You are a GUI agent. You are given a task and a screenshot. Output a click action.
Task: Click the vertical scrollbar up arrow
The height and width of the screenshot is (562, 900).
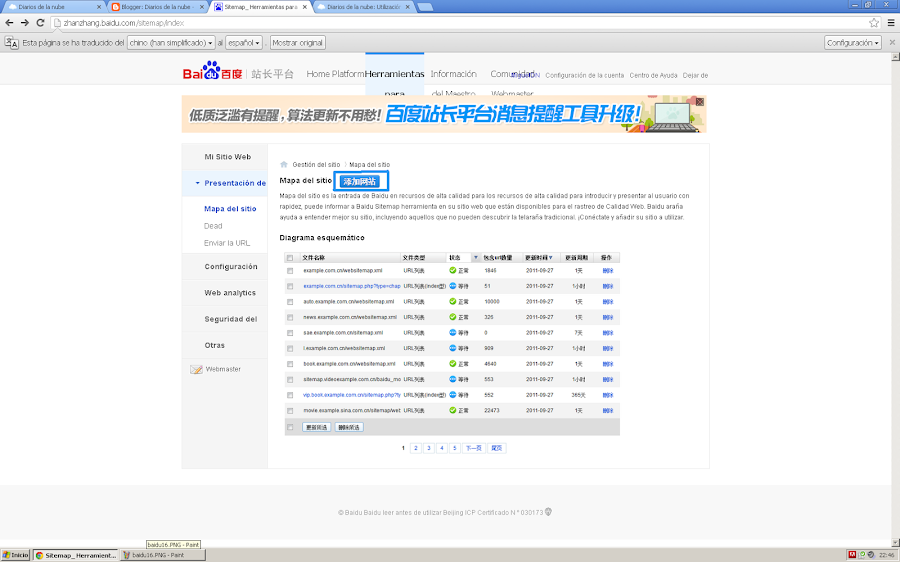coord(895,57)
